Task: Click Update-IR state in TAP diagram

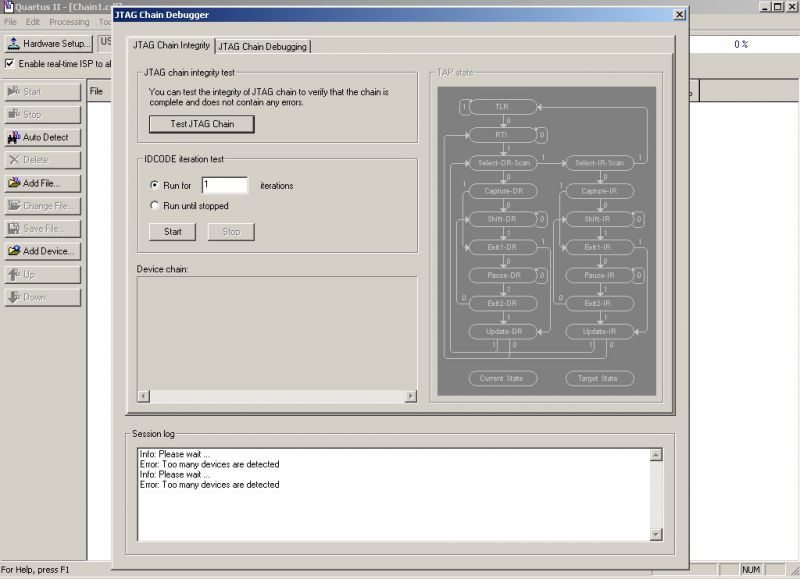Action: tap(599, 331)
